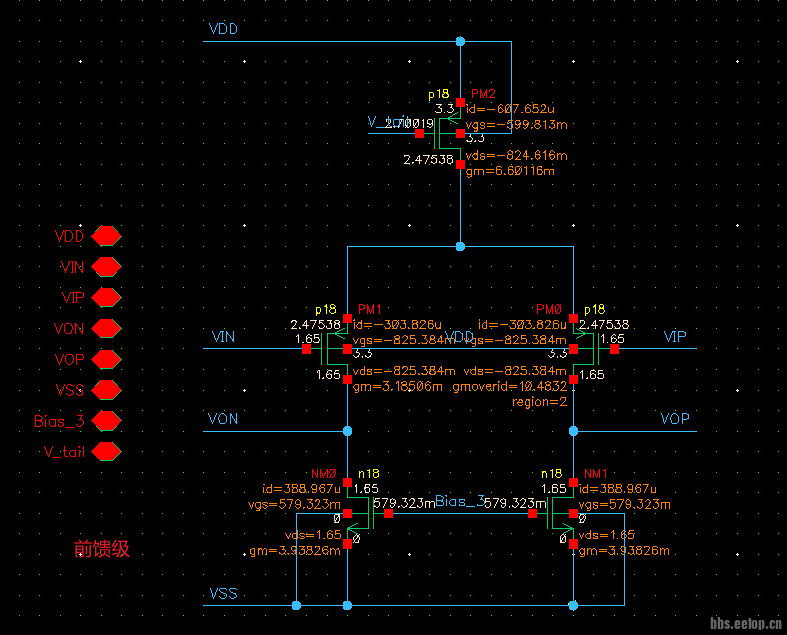
Task: Click the gm=3.18506m annotation of PM1
Action: tap(398, 387)
